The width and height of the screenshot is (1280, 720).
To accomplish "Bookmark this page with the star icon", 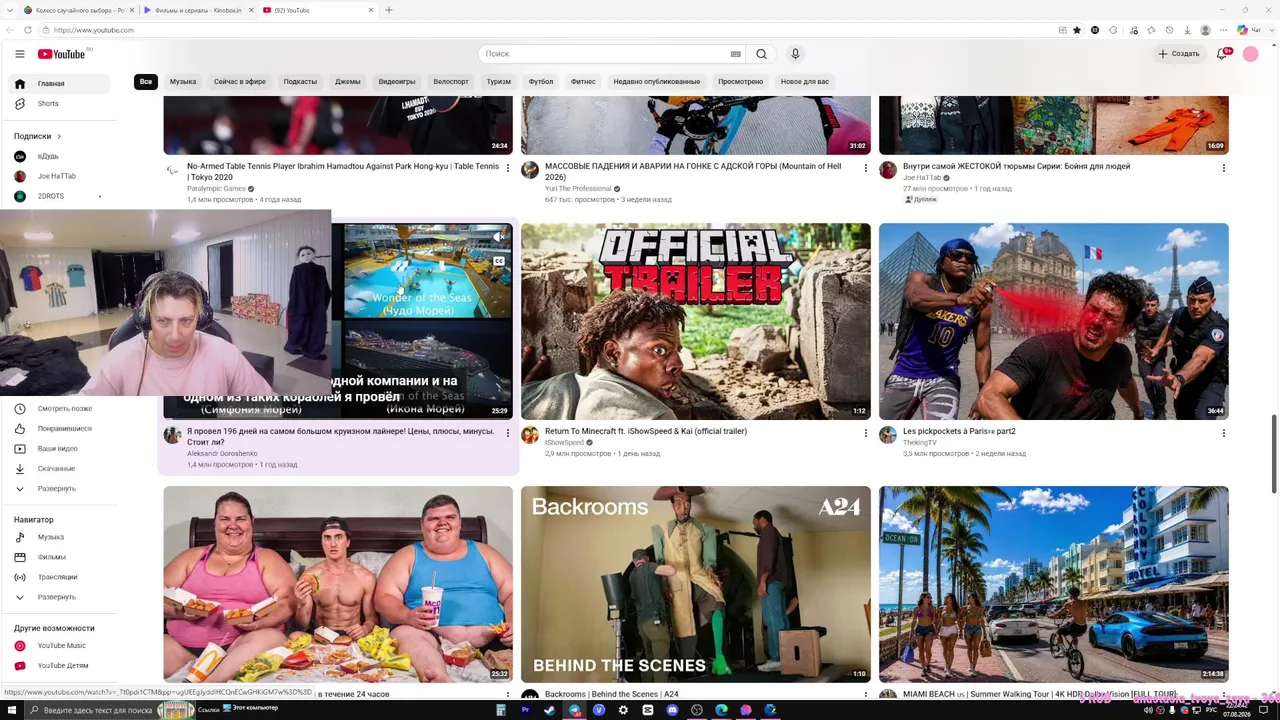I will tap(1077, 30).
